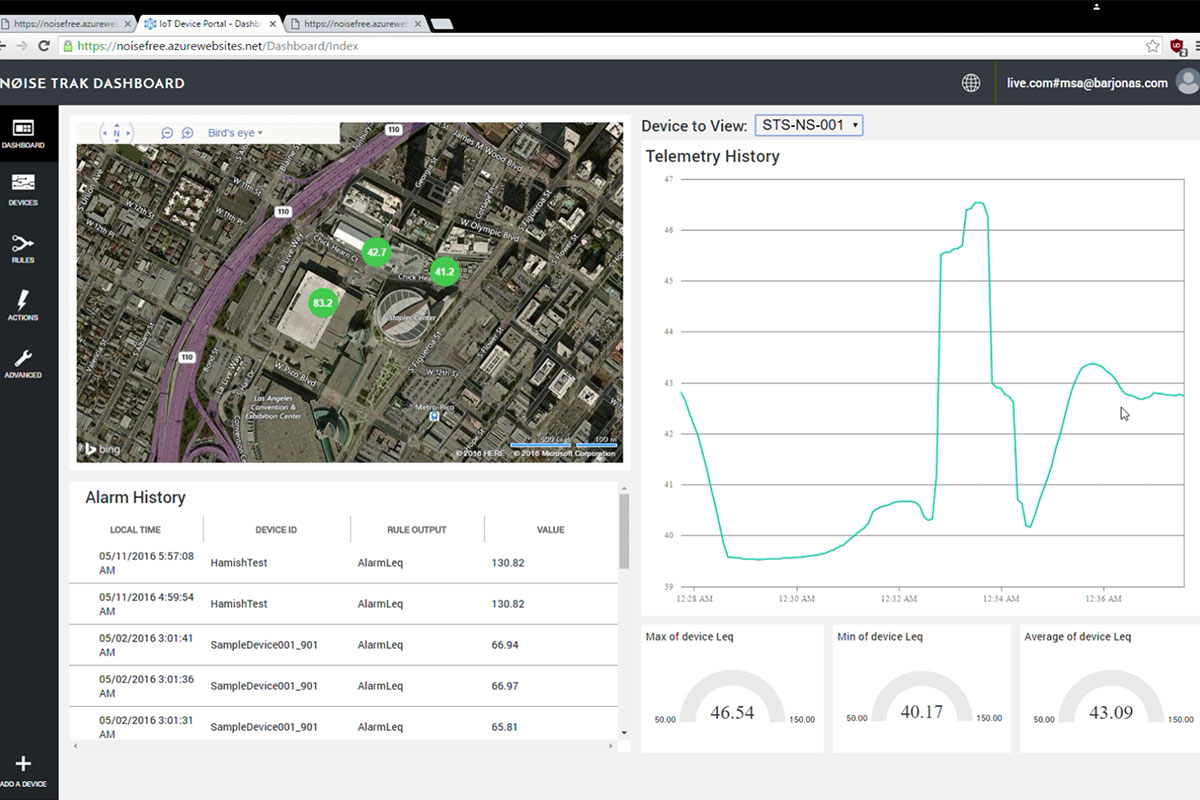Click the browser reload button

(x=44, y=46)
